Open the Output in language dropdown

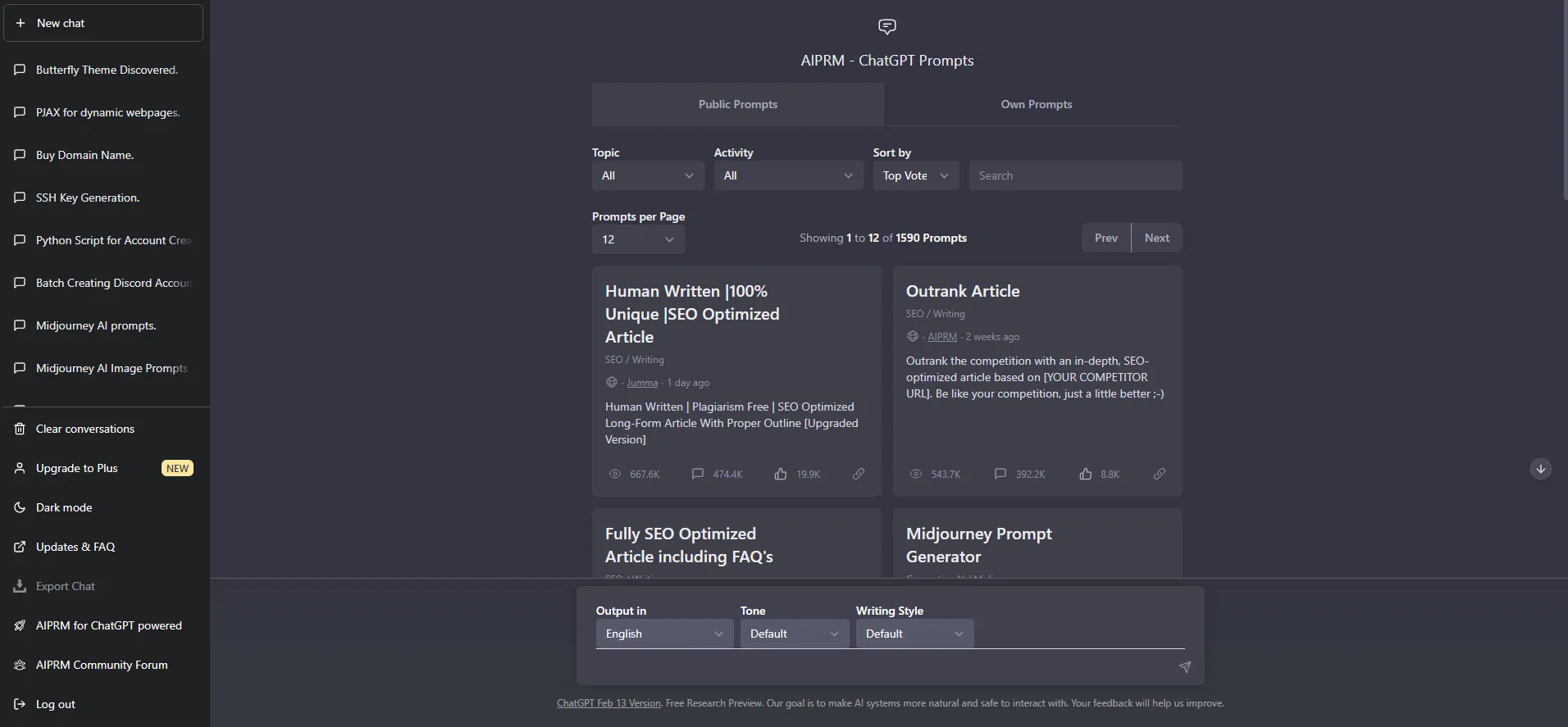click(x=664, y=634)
